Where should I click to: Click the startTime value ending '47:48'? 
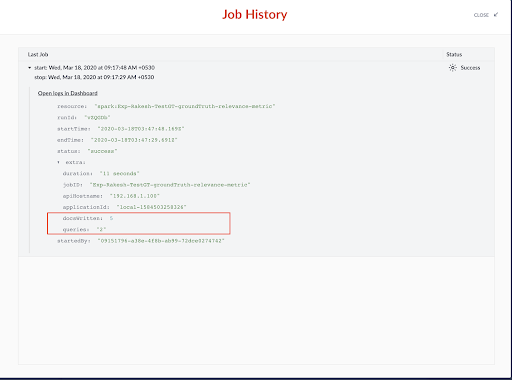[x=141, y=129]
